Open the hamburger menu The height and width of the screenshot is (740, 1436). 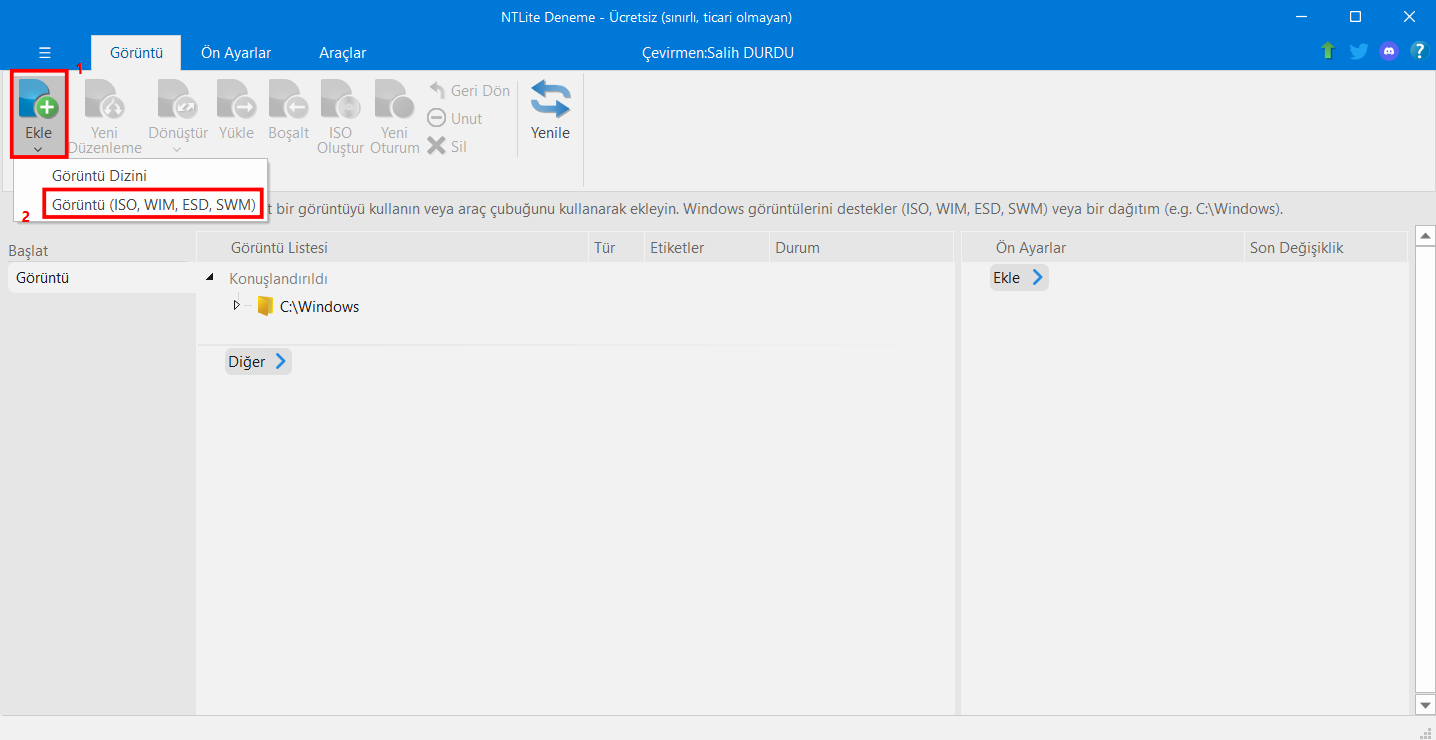click(x=45, y=53)
